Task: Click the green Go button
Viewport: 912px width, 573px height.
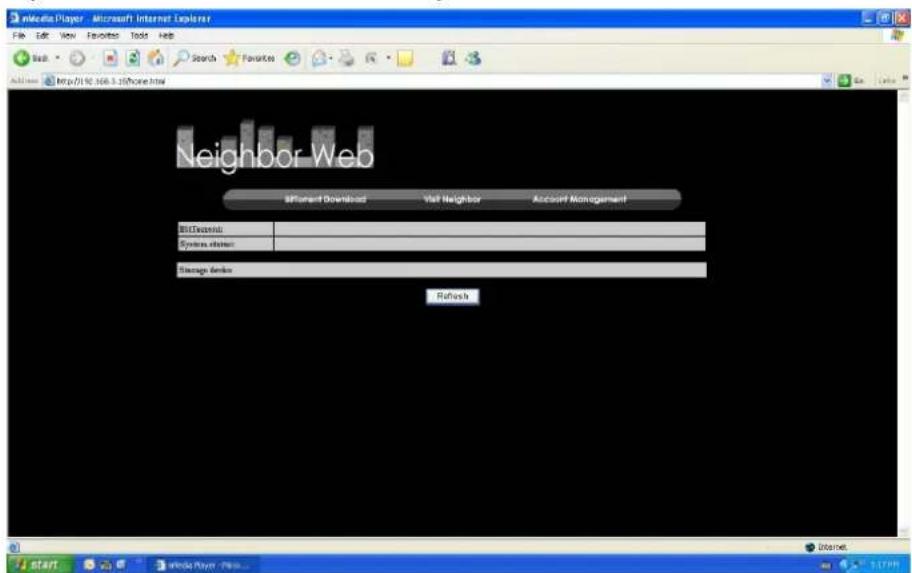Action: click(850, 81)
